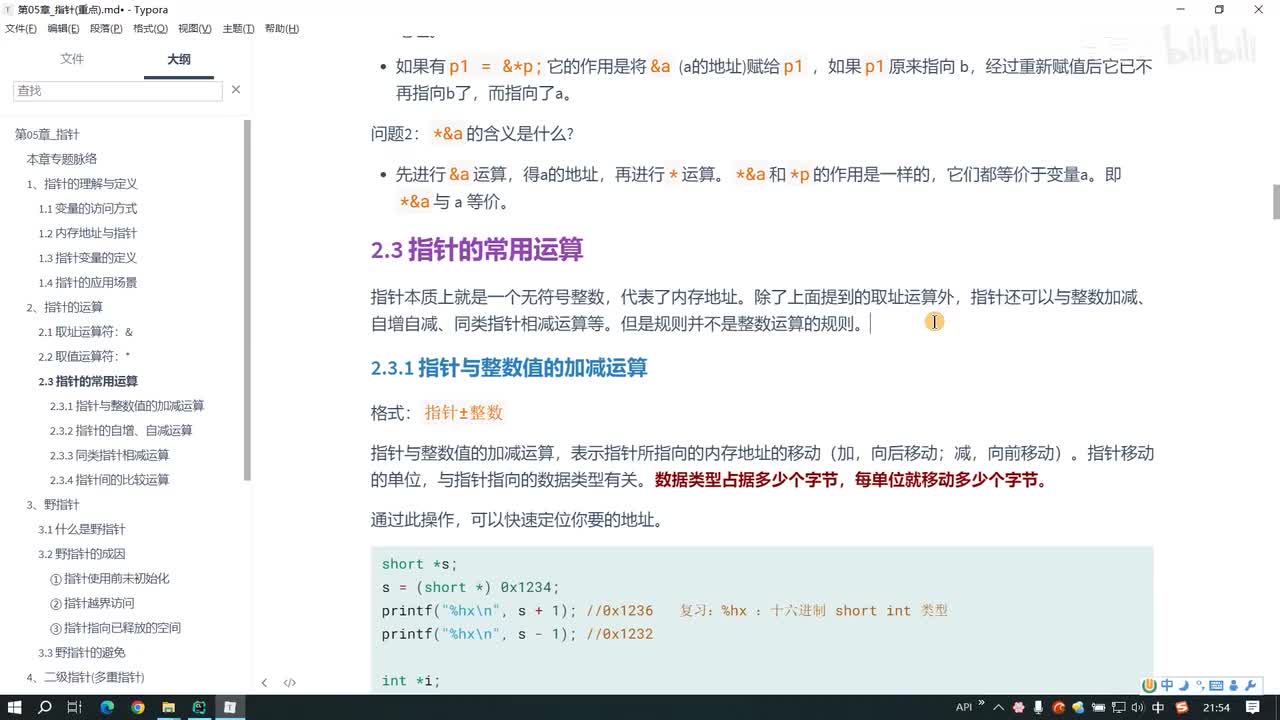This screenshot has height=720, width=1280.
Task: Click the microphone tray icon
Action: tap(1038, 707)
